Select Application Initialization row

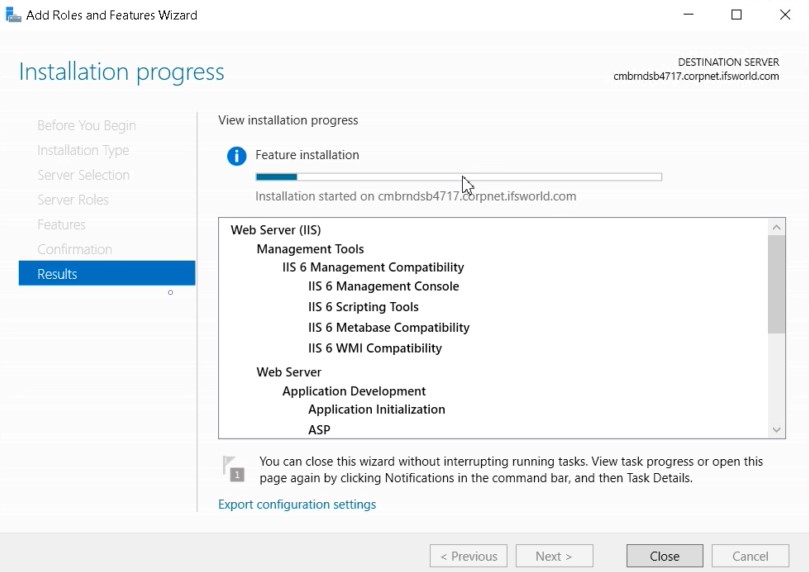point(377,410)
